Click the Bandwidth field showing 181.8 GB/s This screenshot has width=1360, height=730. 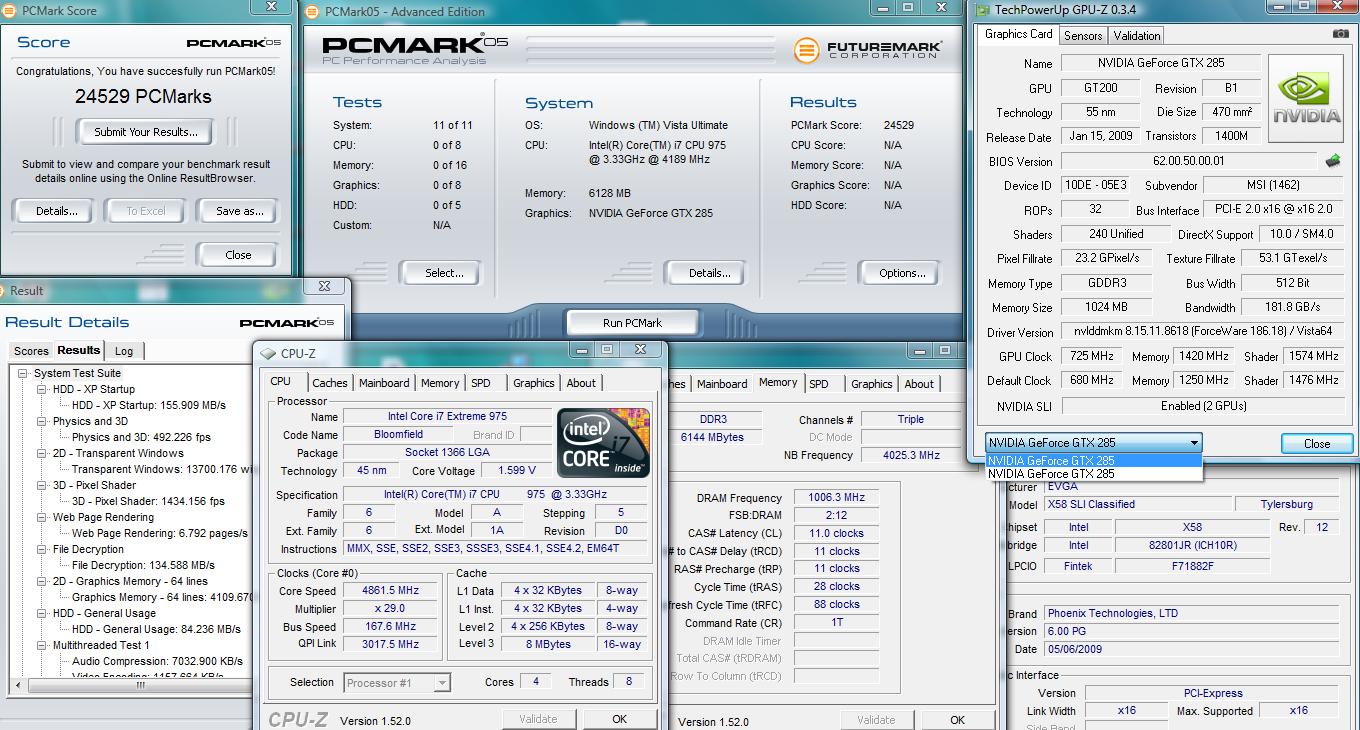coord(1292,308)
